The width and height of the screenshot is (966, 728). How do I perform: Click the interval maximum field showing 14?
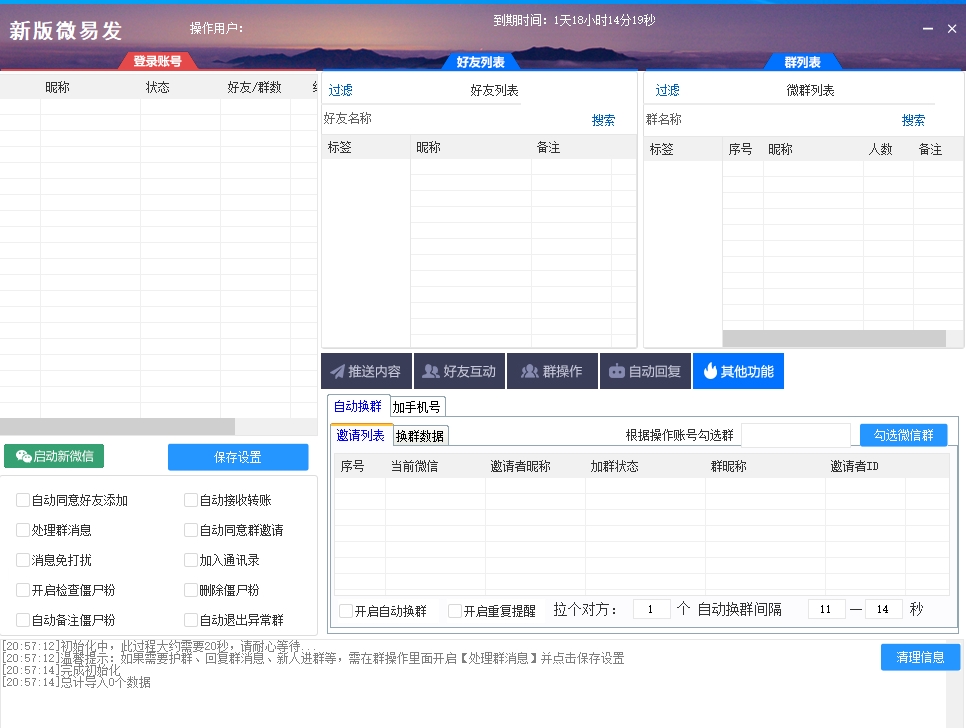883,609
